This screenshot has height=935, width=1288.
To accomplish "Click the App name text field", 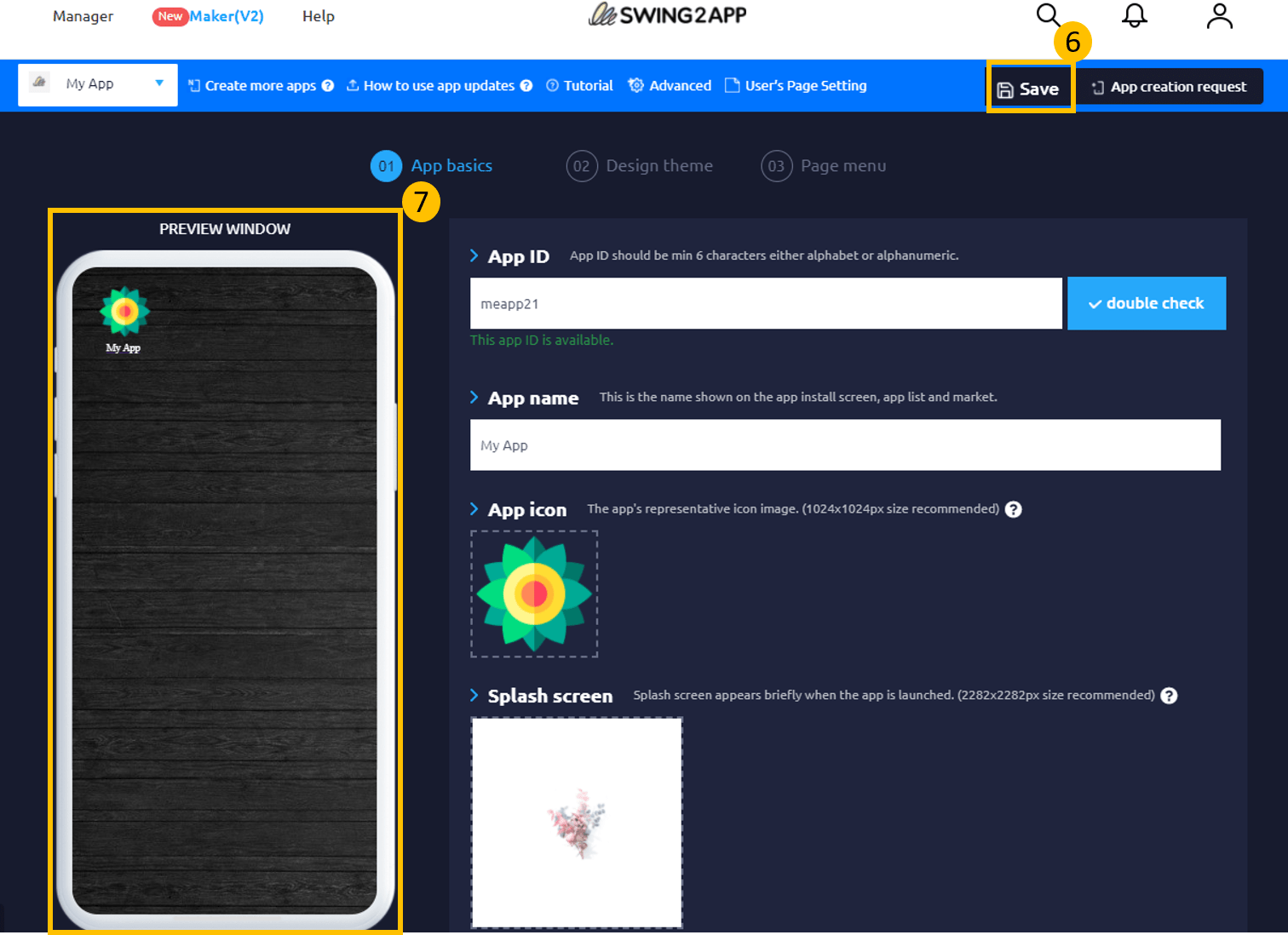I will tap(844, 445).
